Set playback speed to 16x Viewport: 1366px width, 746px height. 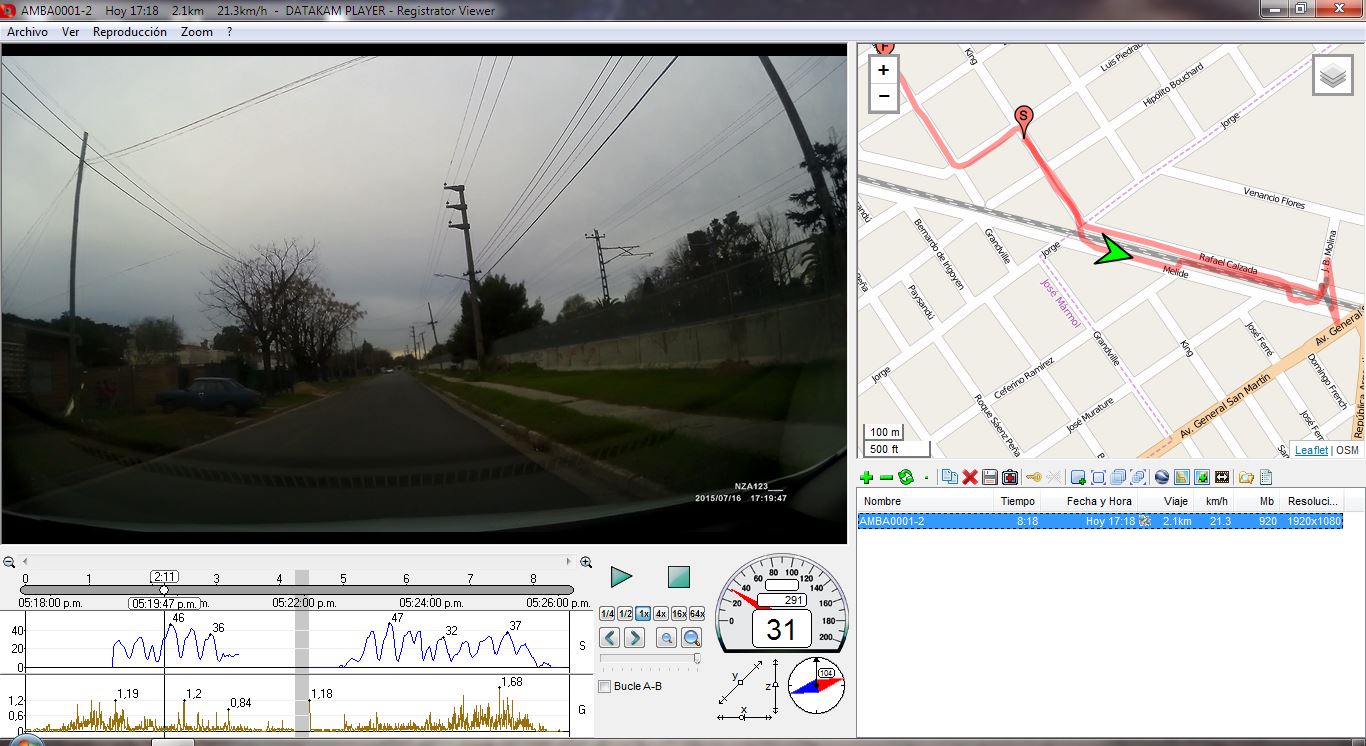(679, 614)
